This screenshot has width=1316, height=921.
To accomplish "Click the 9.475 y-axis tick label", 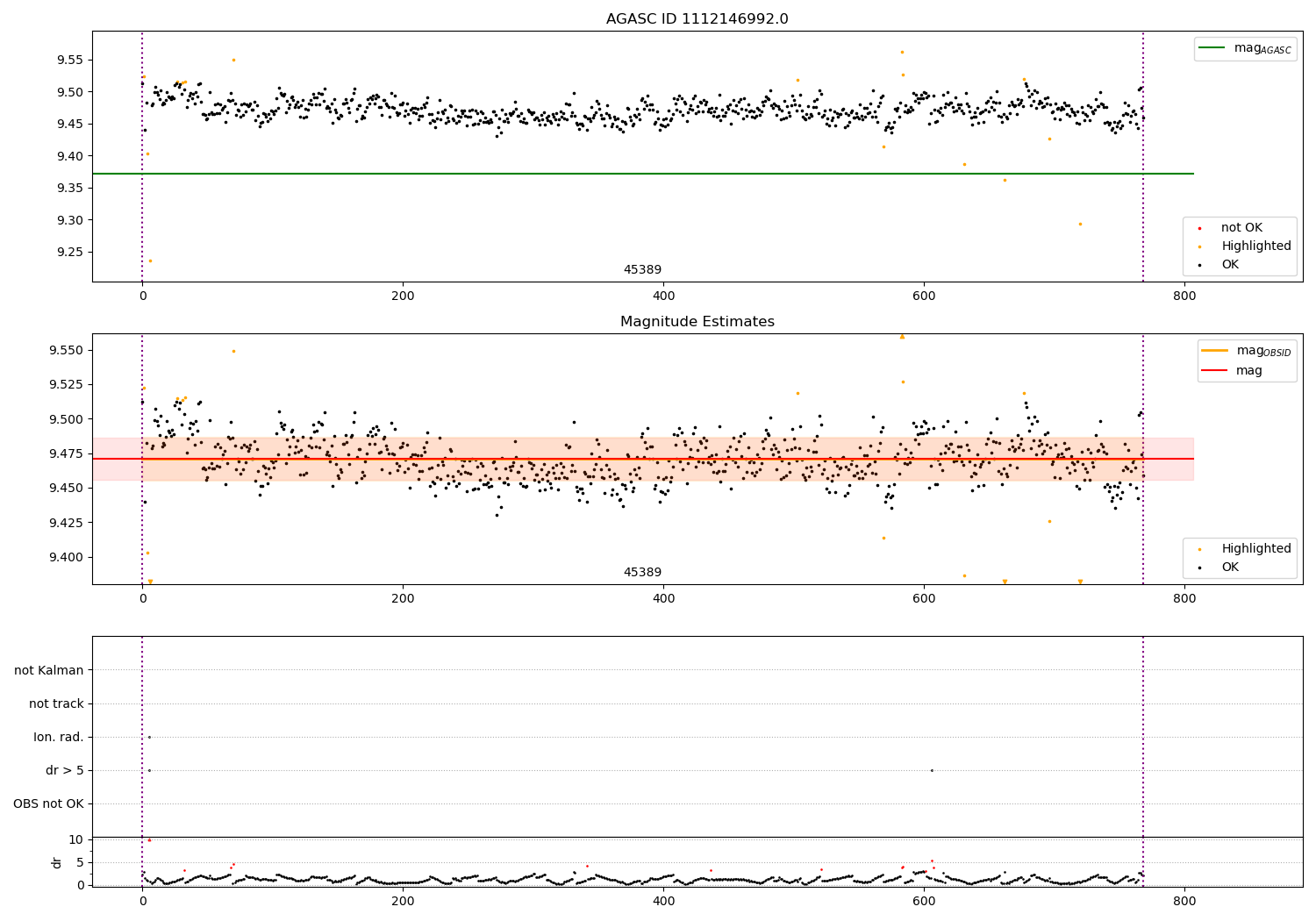I will pos(67,453).
